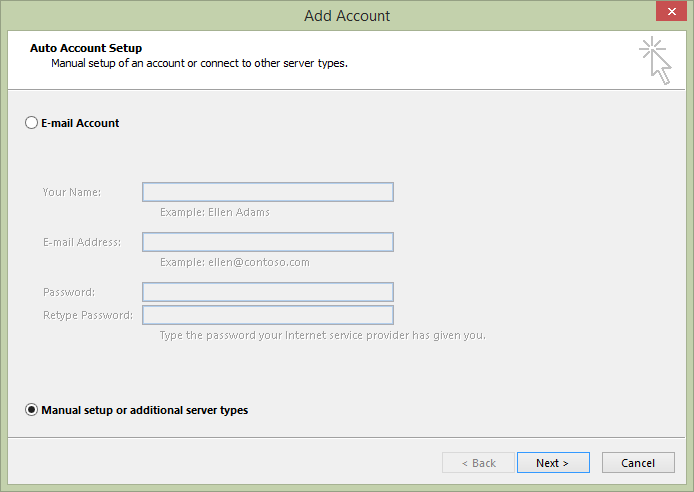Go to the Next step
This screenshot has width=694, height=492.
[x=553, y=463]
